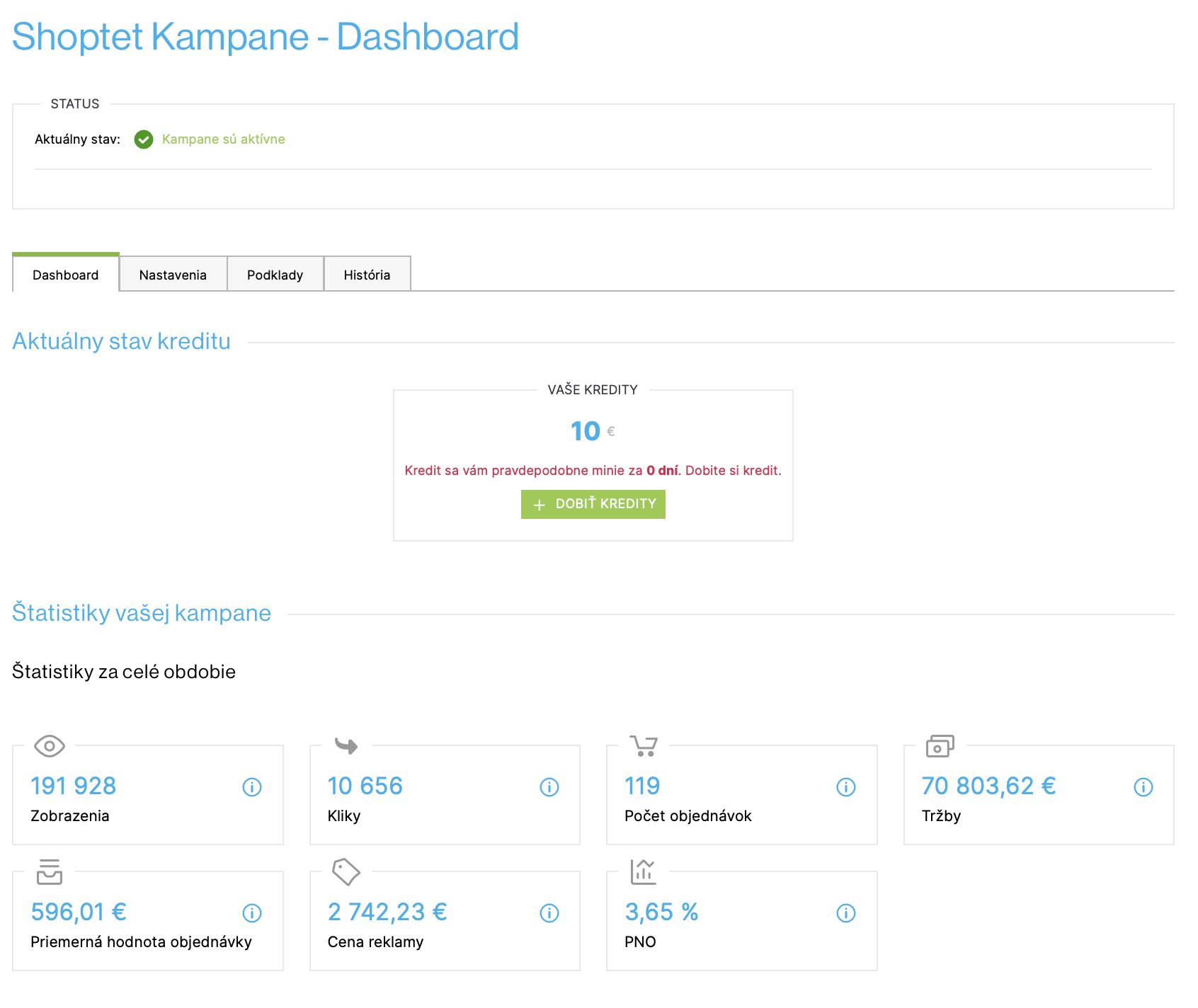The height and width of the screenshot is (1008, 1198).
Task: Open info icon for Priemerná hodnota objednávky
Action: tap(252, 913)
